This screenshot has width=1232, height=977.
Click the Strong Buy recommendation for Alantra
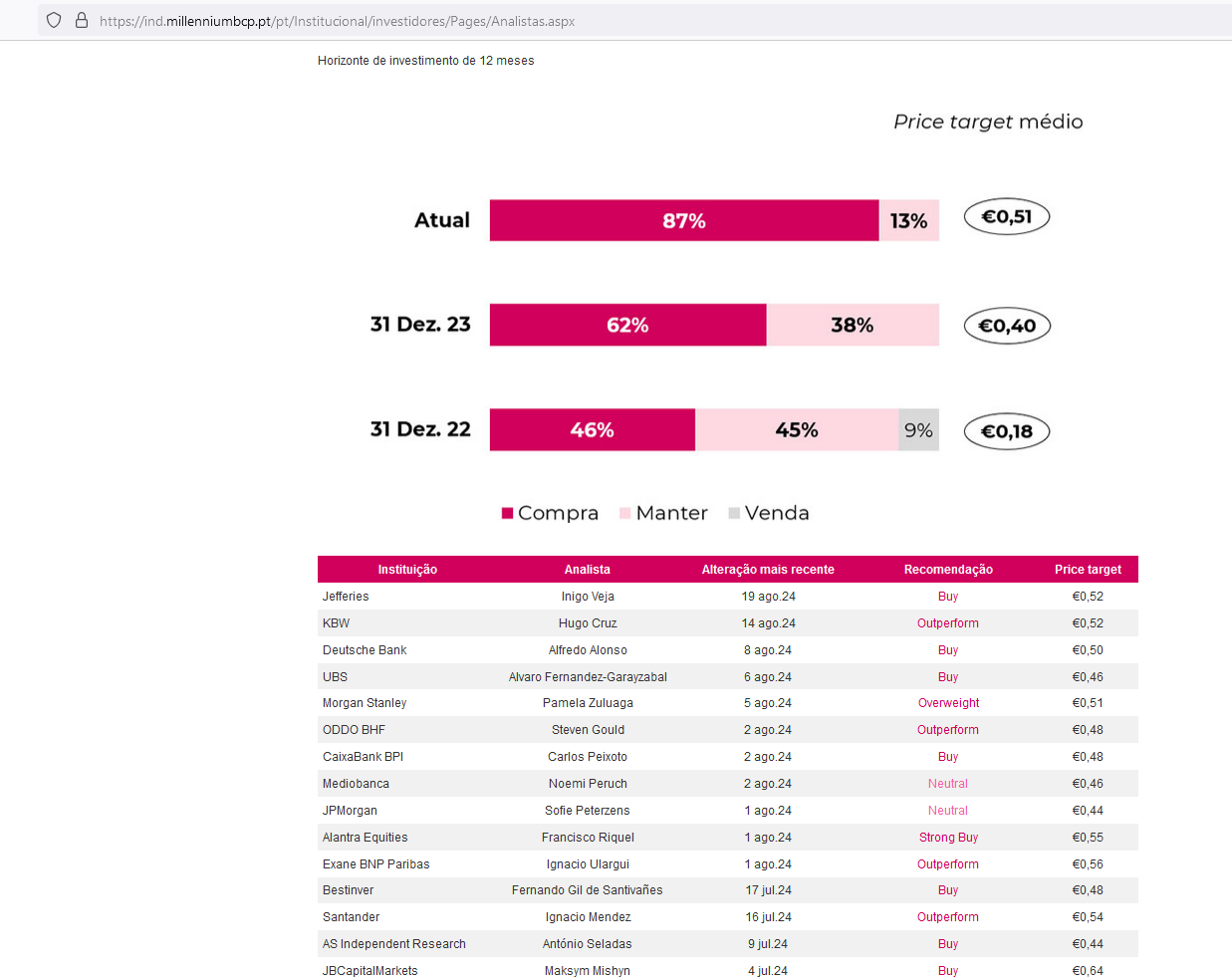pyautogui.click(x=948, y=838)
